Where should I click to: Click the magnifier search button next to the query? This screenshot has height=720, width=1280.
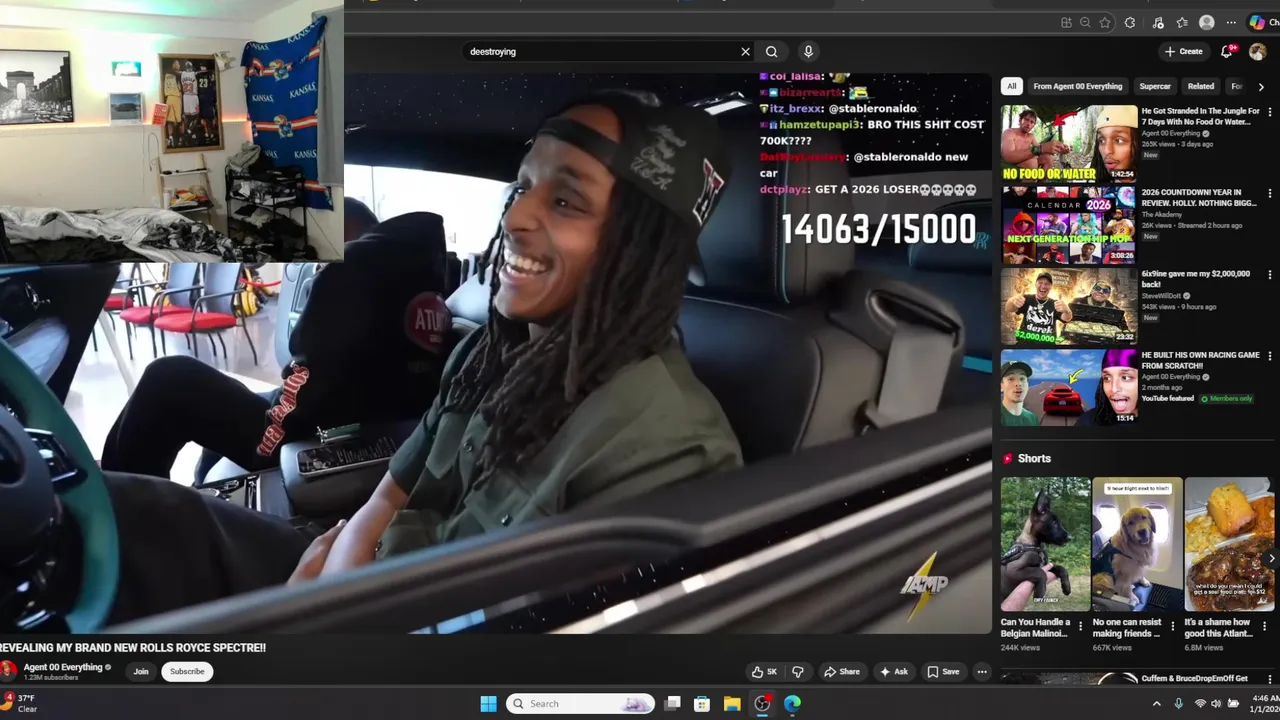tap(772, 52)
